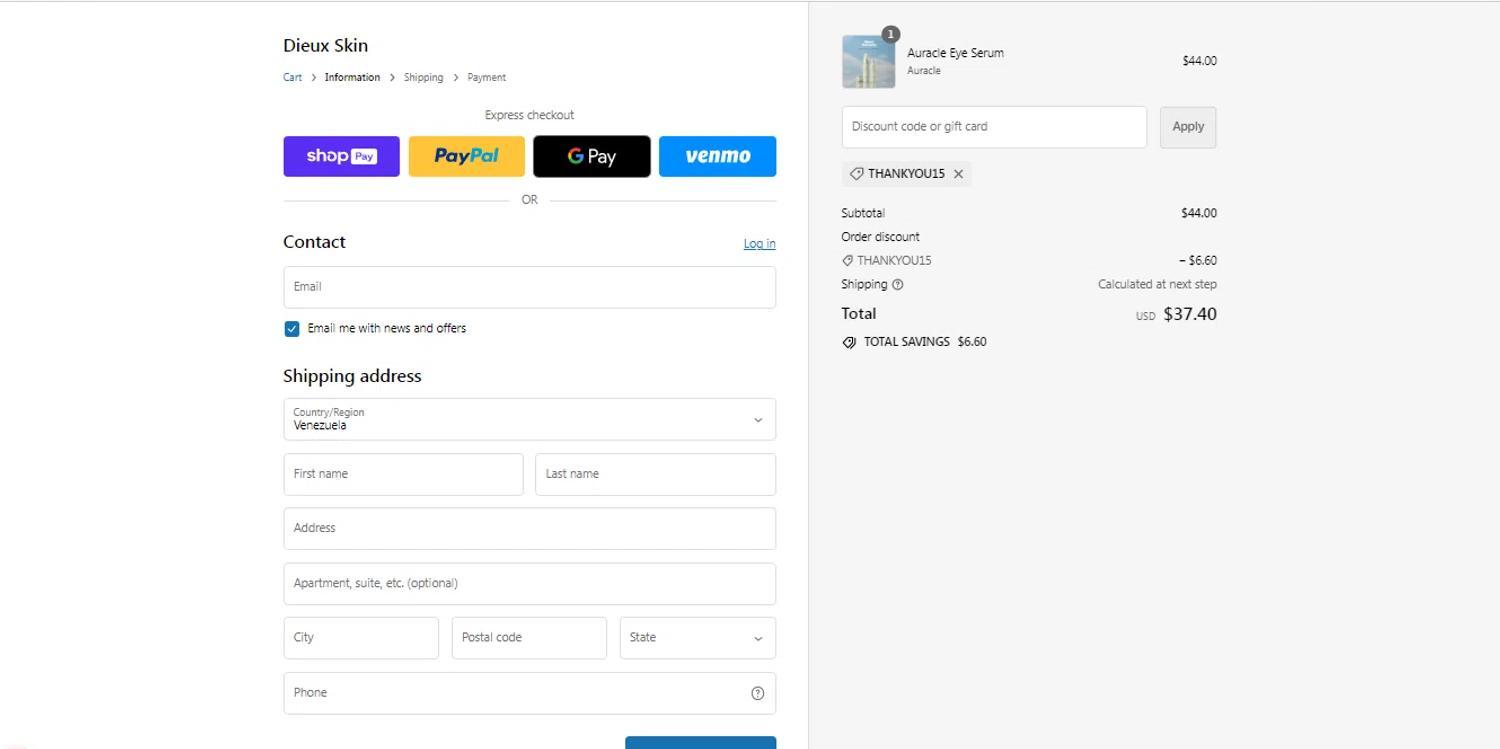This screenshot has width=1500, height=749.
Task: Click the discount code entry box
Action: 993,126
